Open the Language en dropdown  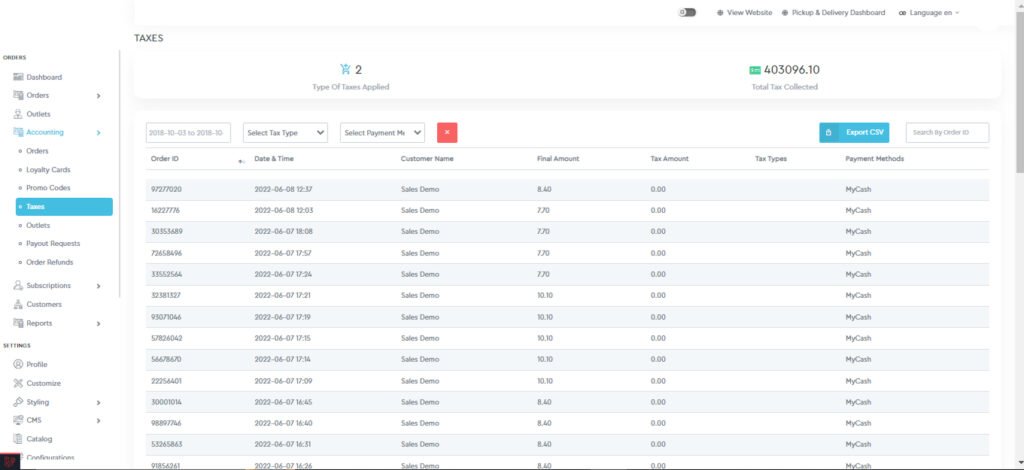(929, 13)
